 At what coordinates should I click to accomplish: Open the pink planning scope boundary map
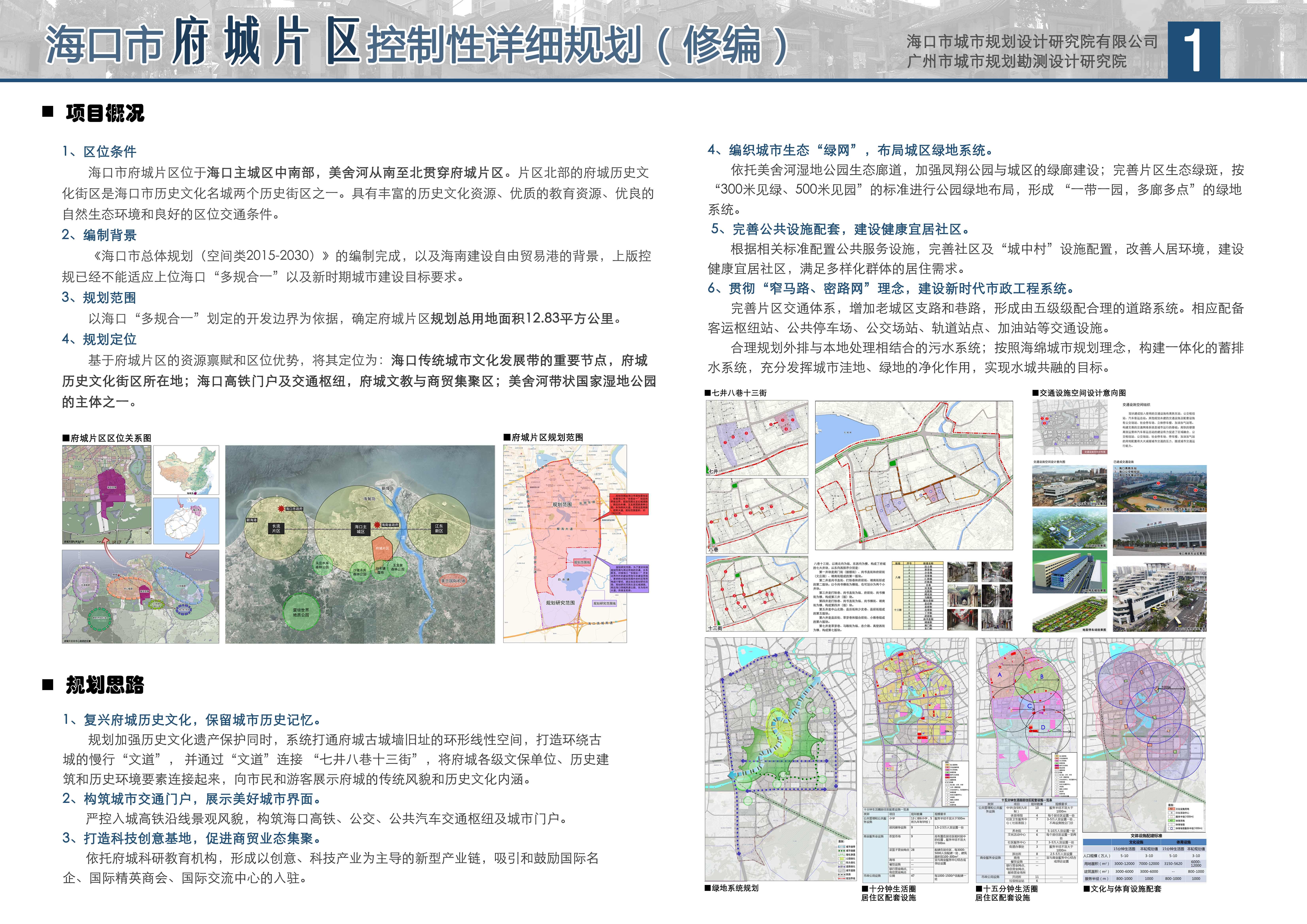[565, 544]
